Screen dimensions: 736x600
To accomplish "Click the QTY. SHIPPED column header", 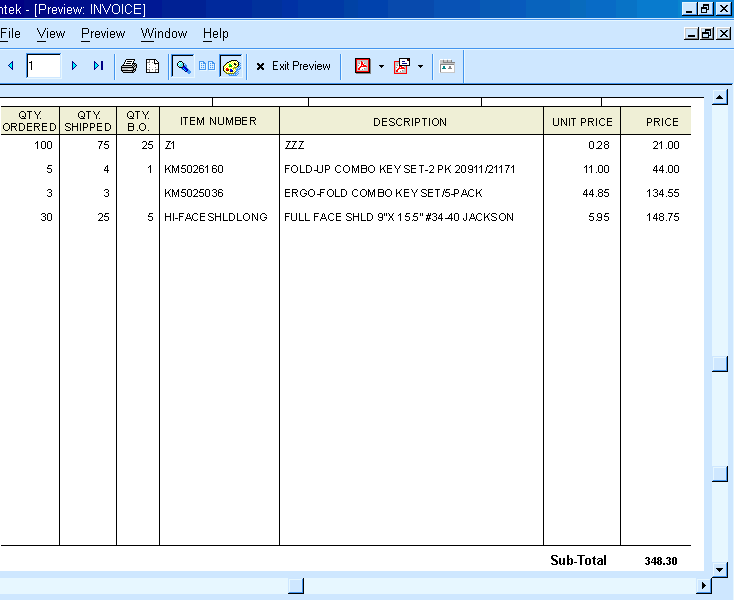I will [x=88, y=121].
